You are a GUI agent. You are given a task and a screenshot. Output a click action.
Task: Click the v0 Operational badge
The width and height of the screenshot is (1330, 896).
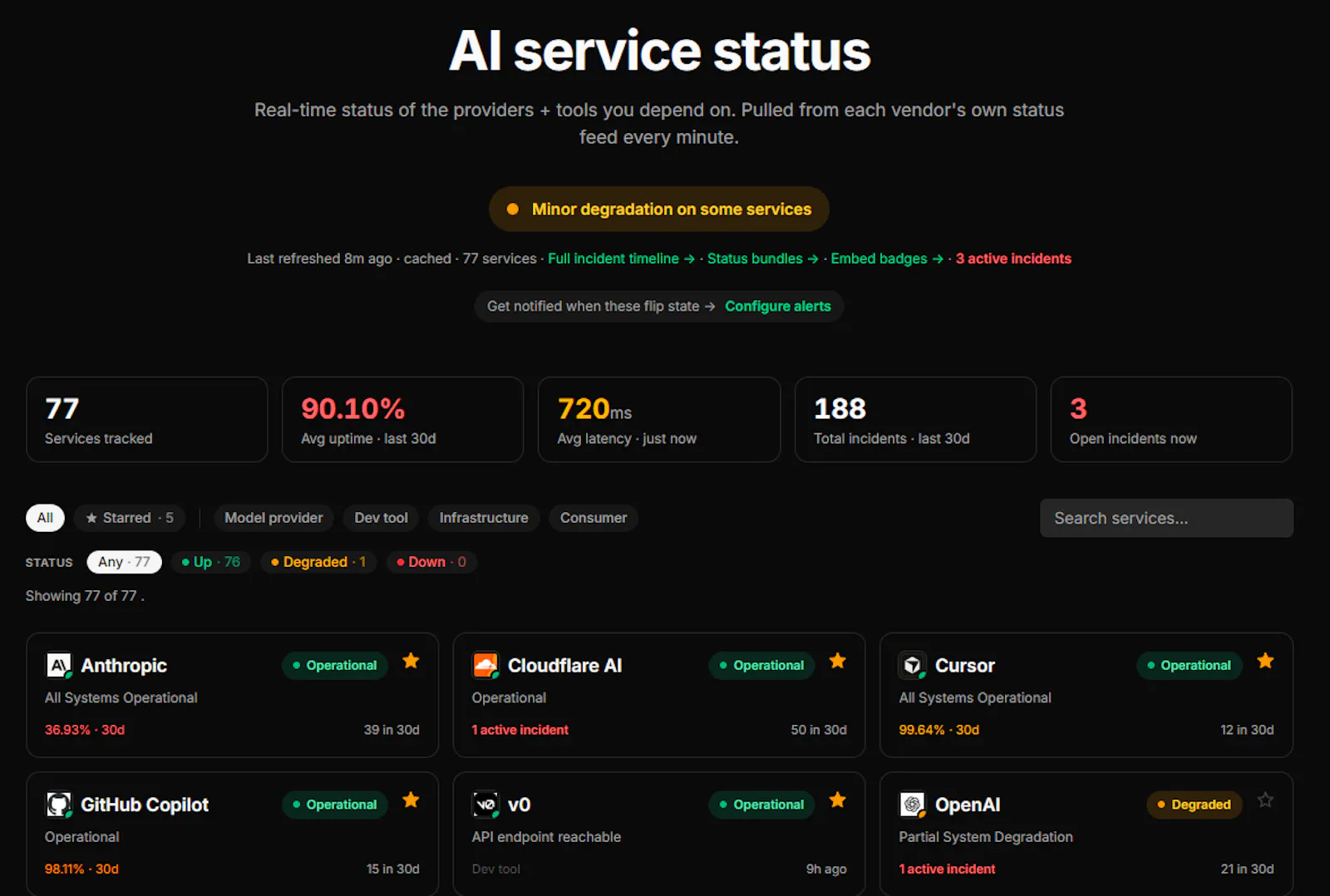point(761,805)
